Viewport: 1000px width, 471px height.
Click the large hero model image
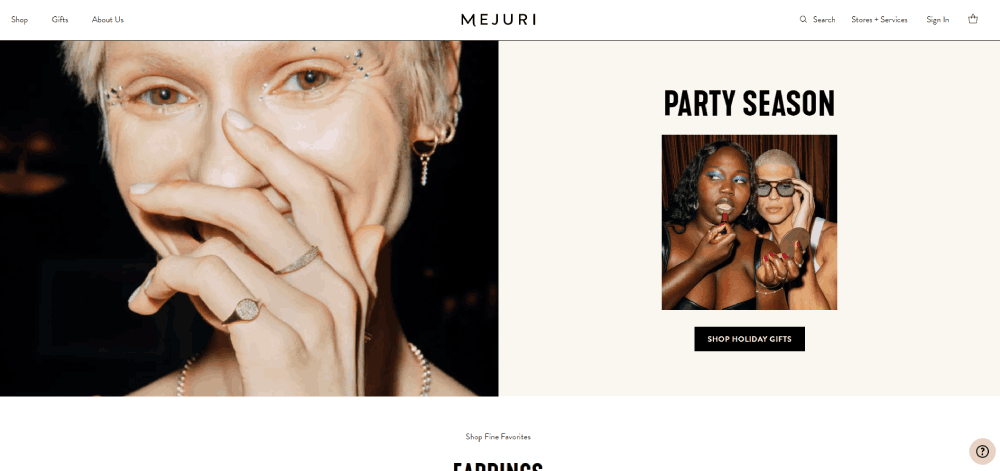click(x=249, y=219)
